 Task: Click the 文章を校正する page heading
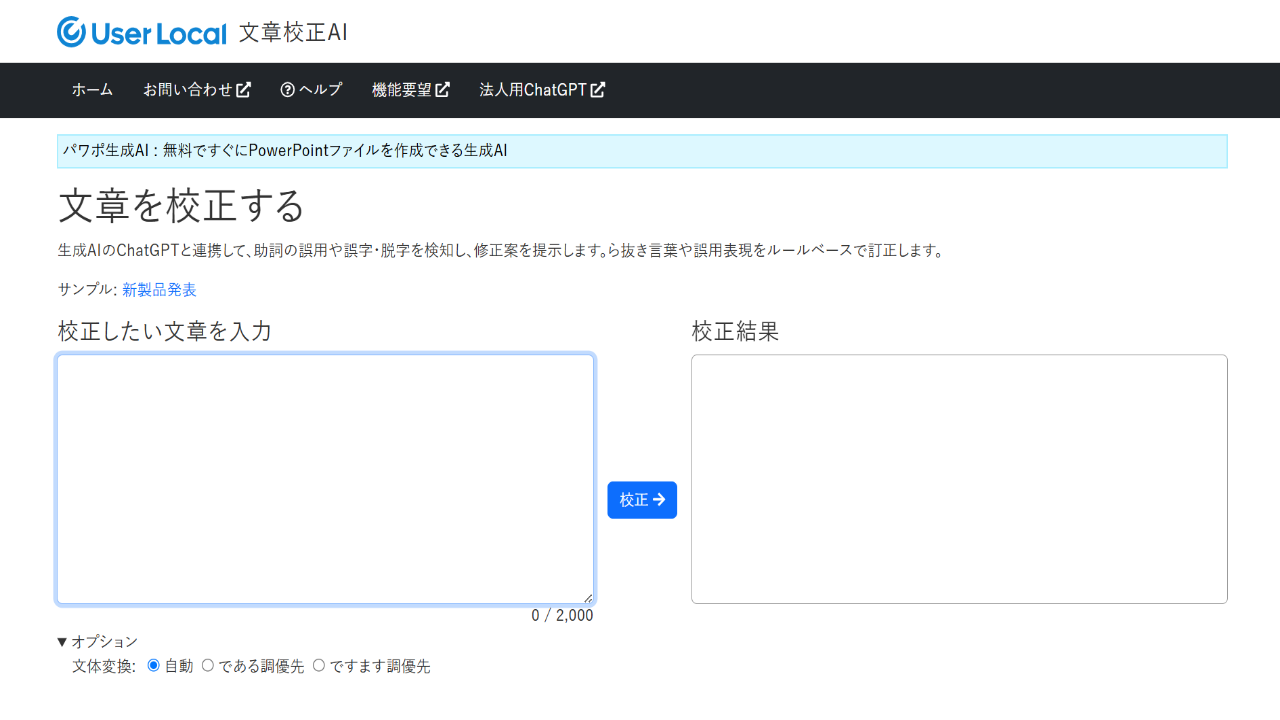(181, 206)
